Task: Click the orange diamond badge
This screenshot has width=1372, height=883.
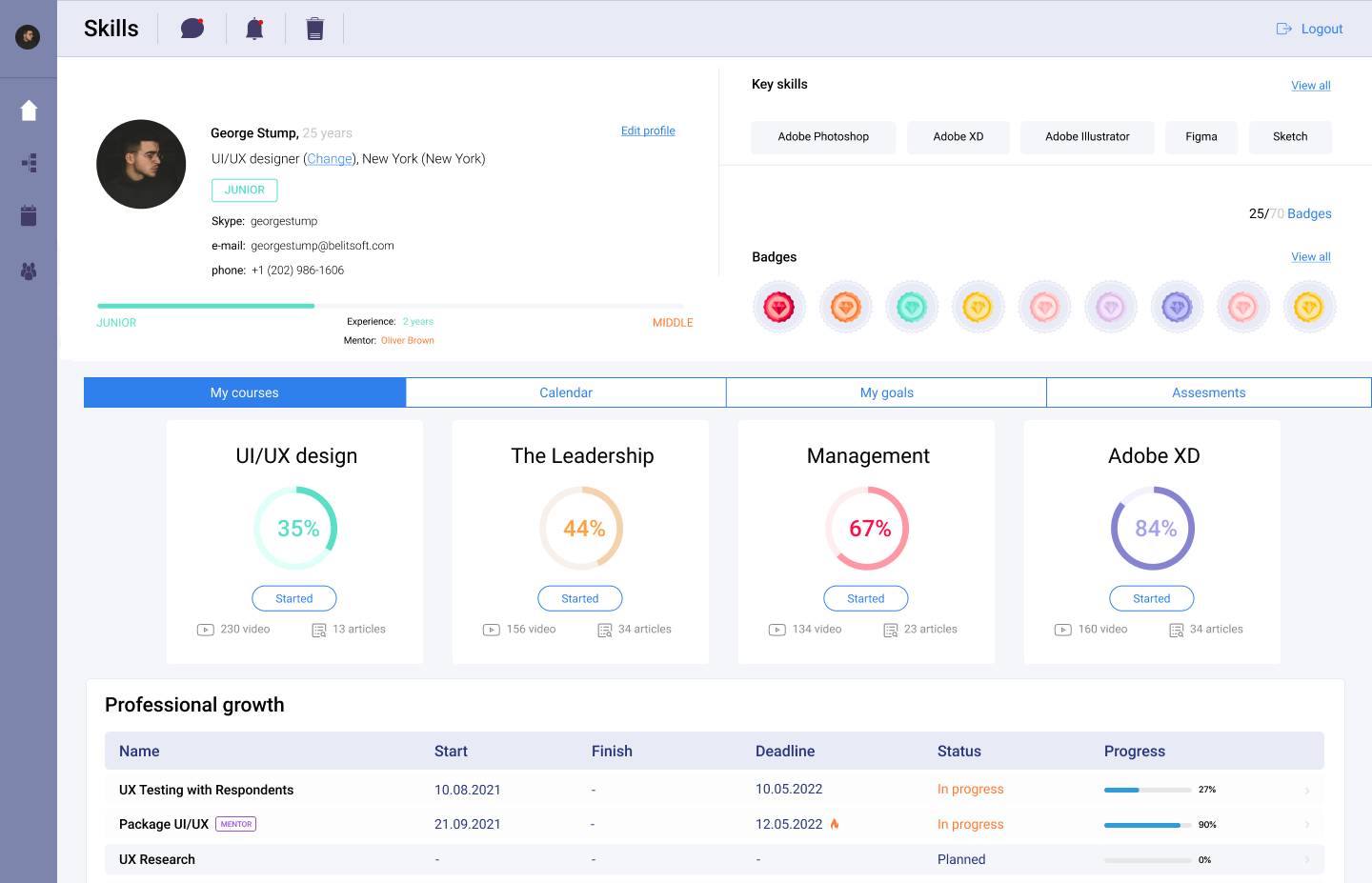Action: tap(846, 307)
